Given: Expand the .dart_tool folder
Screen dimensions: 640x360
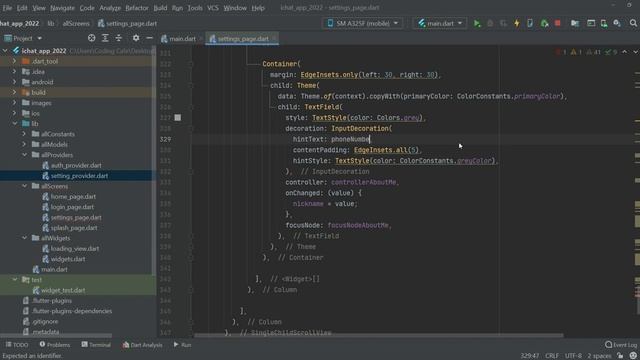Looking at the screenshot, I should pyautogui.click(x=14, y=61).
